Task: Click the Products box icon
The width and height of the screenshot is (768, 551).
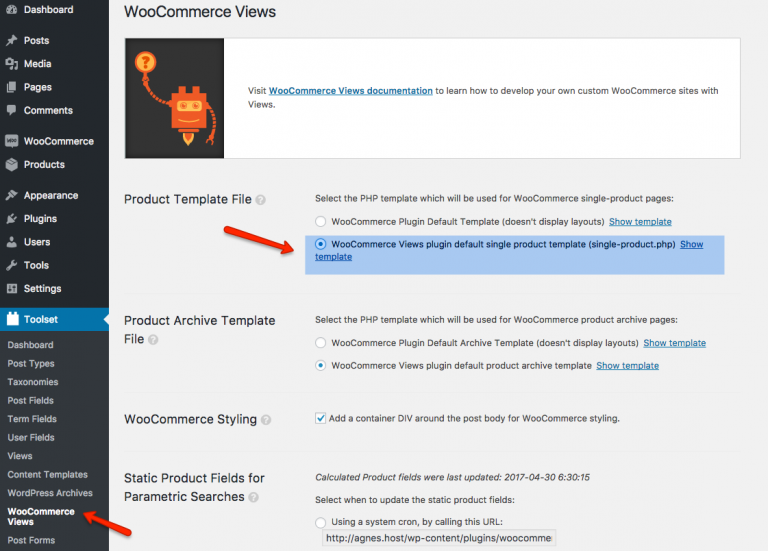Action: tap(12, 165)
